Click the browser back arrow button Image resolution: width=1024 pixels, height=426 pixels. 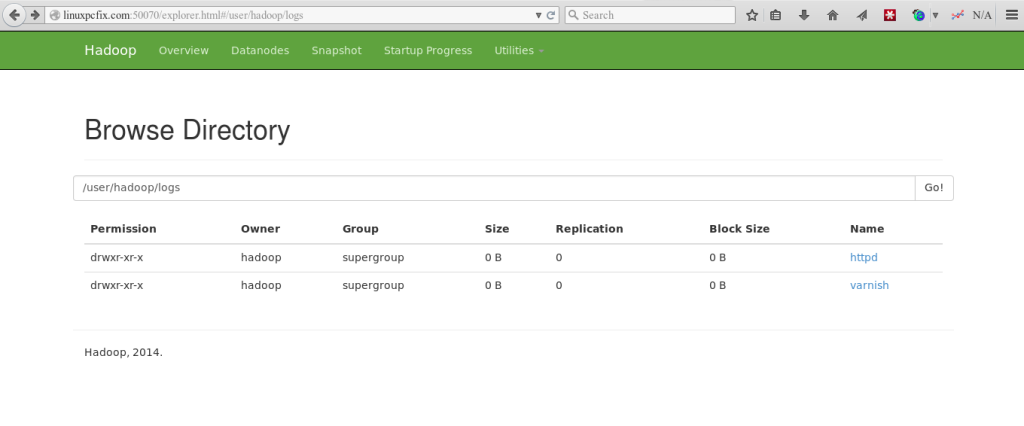15,15
